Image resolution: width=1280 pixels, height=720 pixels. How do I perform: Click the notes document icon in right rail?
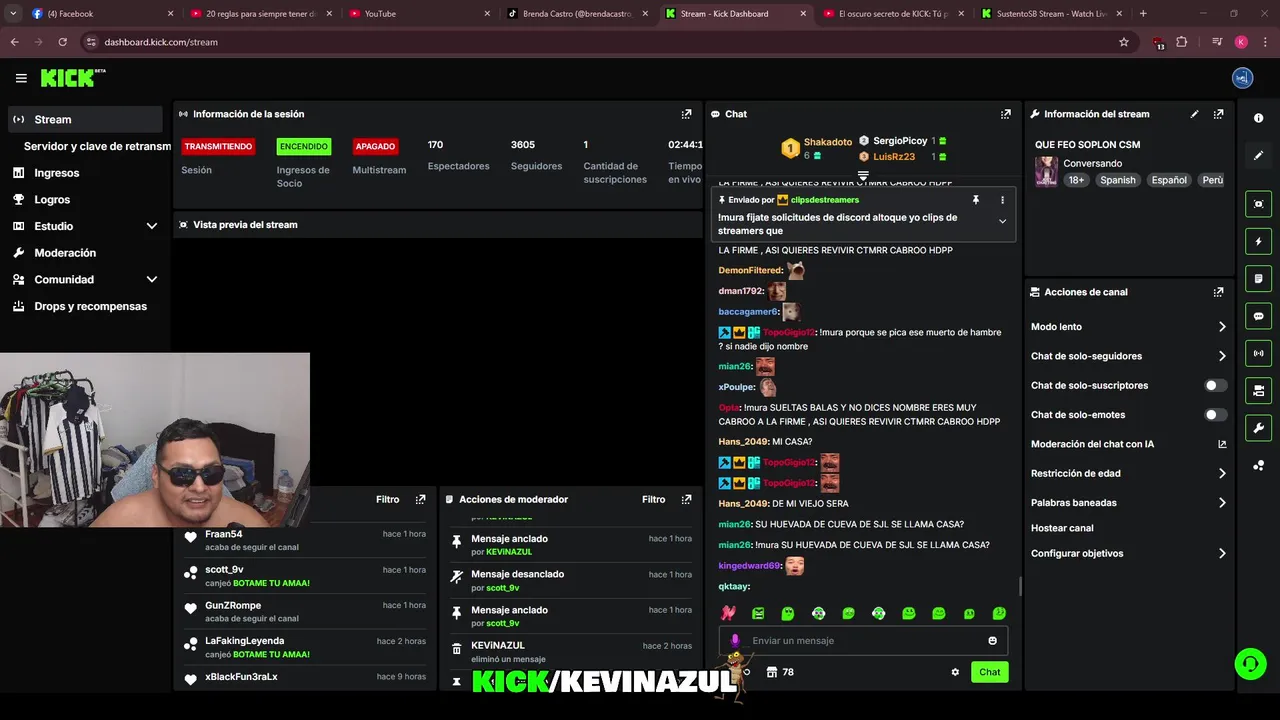pos(1258,278)
